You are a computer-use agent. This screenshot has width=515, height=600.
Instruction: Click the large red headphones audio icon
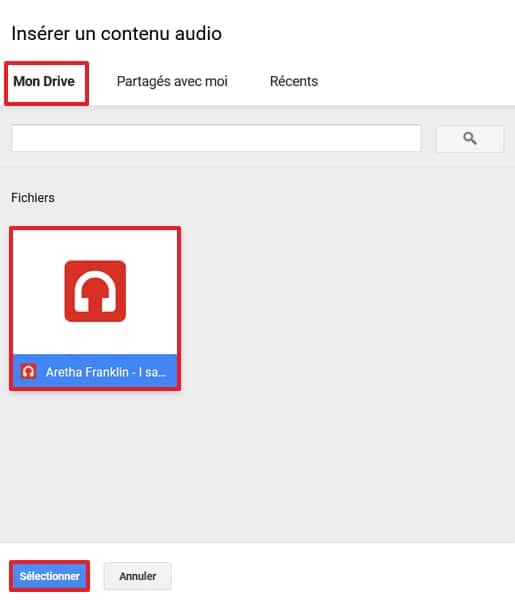[95, 291]
